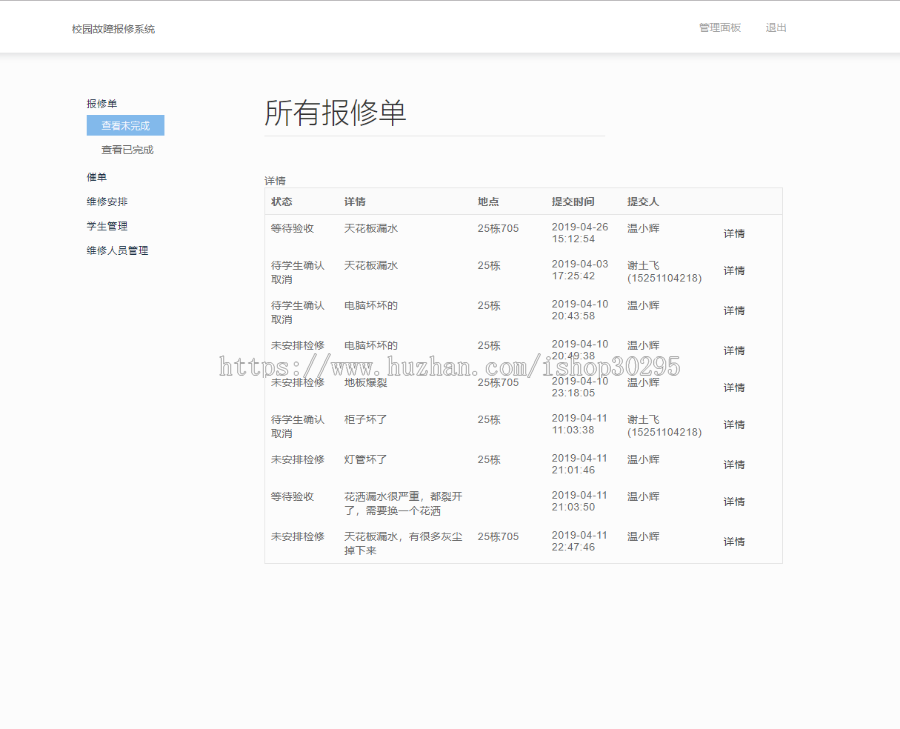Open 学生管理 in the sidebar
Image resolution: width=900 pixels, height=729 pixels.
tap(107, 226)
